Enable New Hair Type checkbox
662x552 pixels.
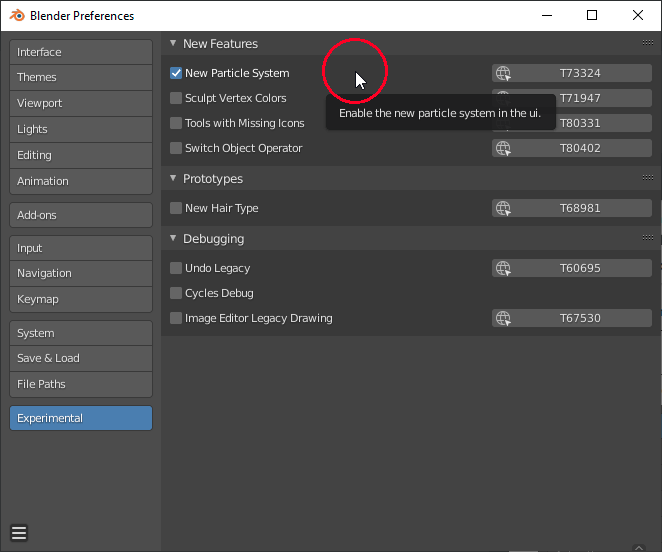176,208
